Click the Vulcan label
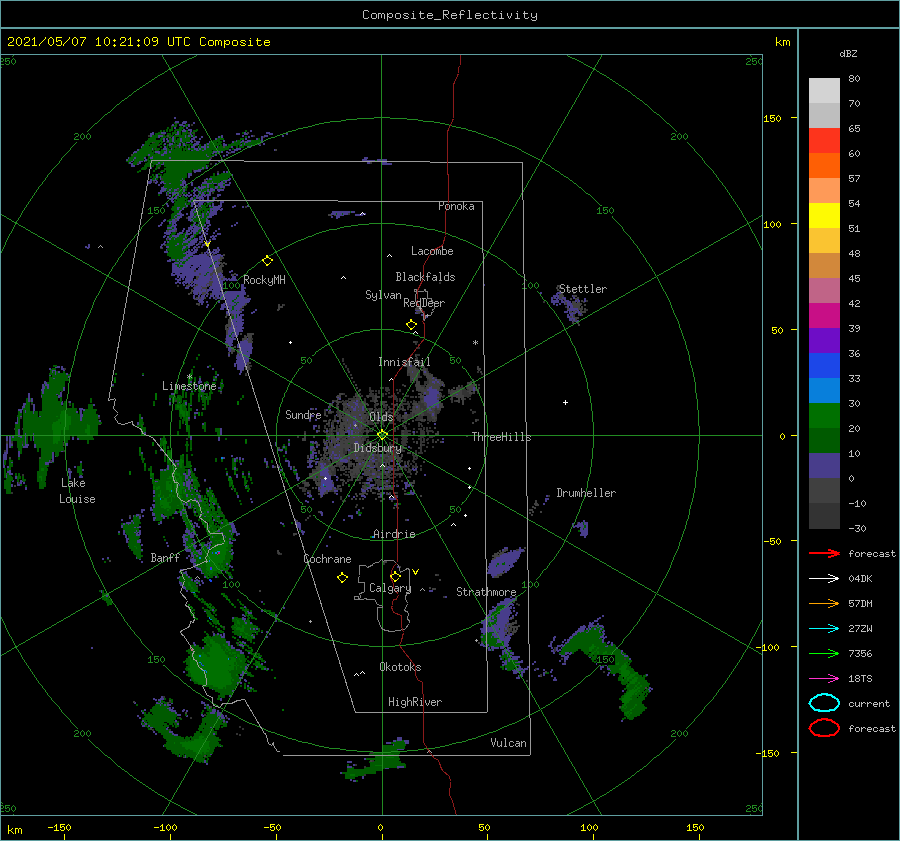Viewport: 900px width, 841px height. click(x=509, y=743)
